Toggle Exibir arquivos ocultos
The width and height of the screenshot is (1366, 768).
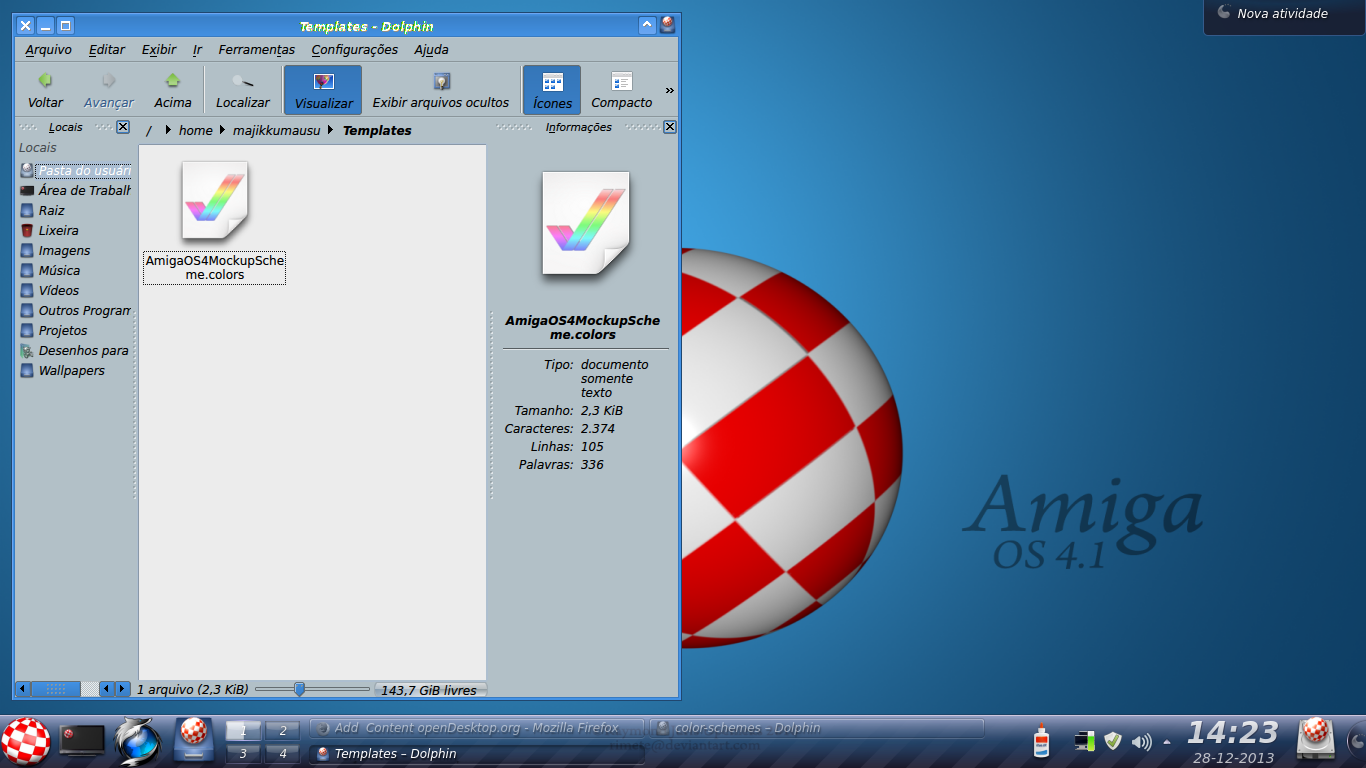(x=441, y=90)
